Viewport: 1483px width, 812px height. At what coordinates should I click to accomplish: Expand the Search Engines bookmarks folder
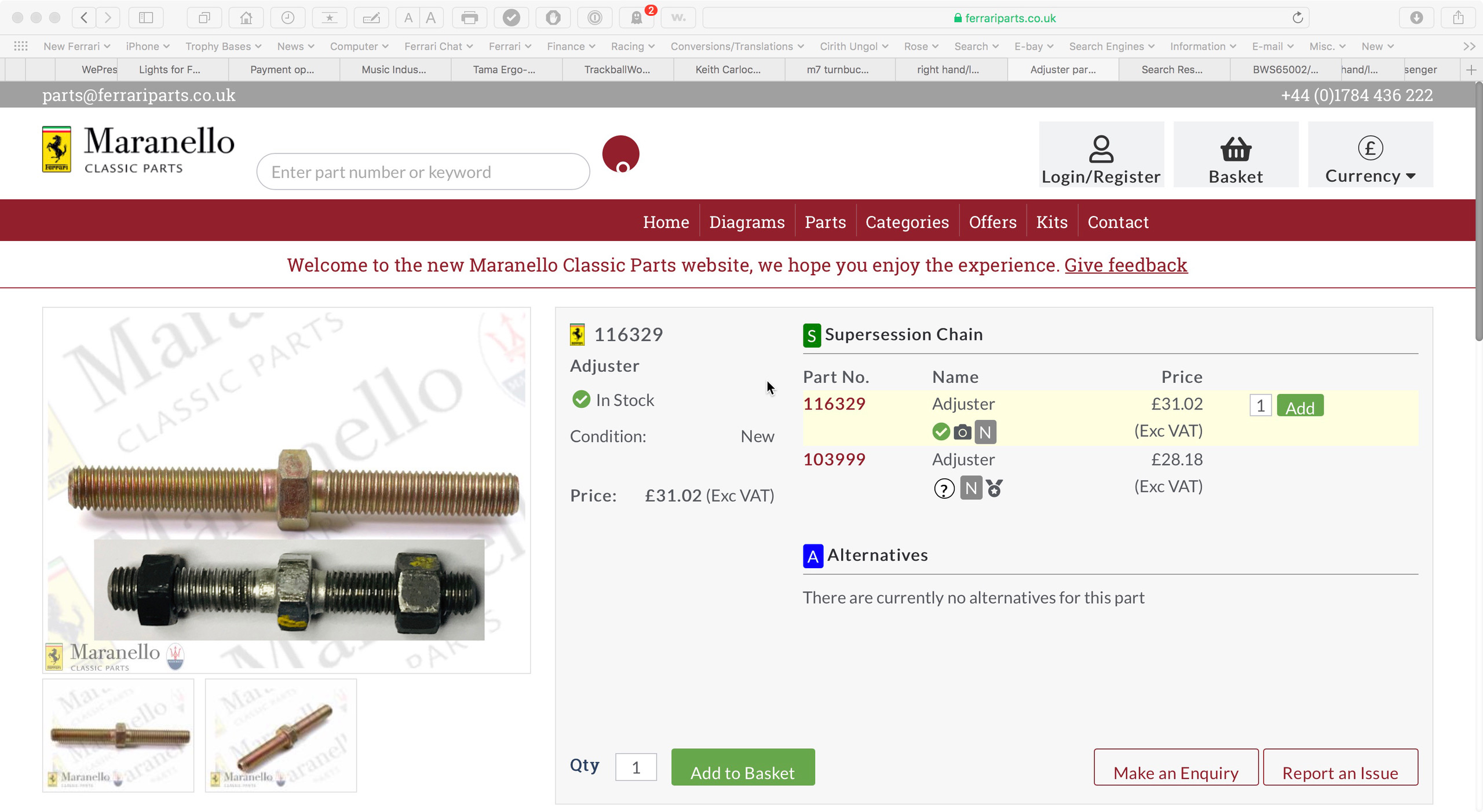(x=1112, y=46)
